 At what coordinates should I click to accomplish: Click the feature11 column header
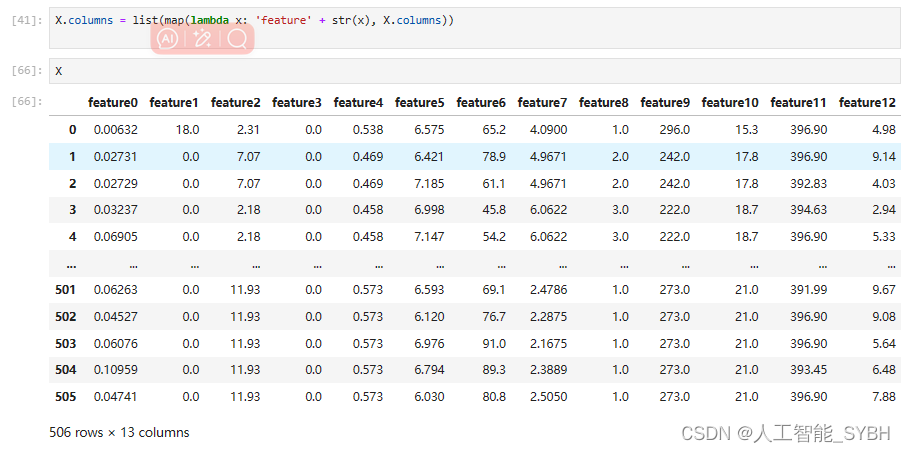click(x=798, y=103)
